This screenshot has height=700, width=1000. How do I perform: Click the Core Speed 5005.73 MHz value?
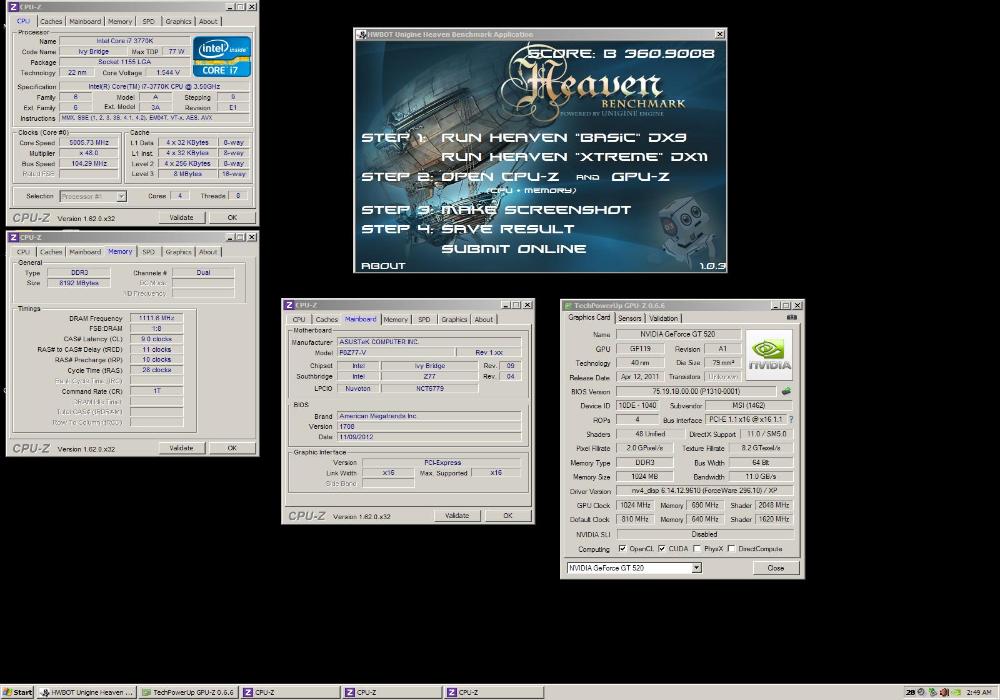point(89,143)
